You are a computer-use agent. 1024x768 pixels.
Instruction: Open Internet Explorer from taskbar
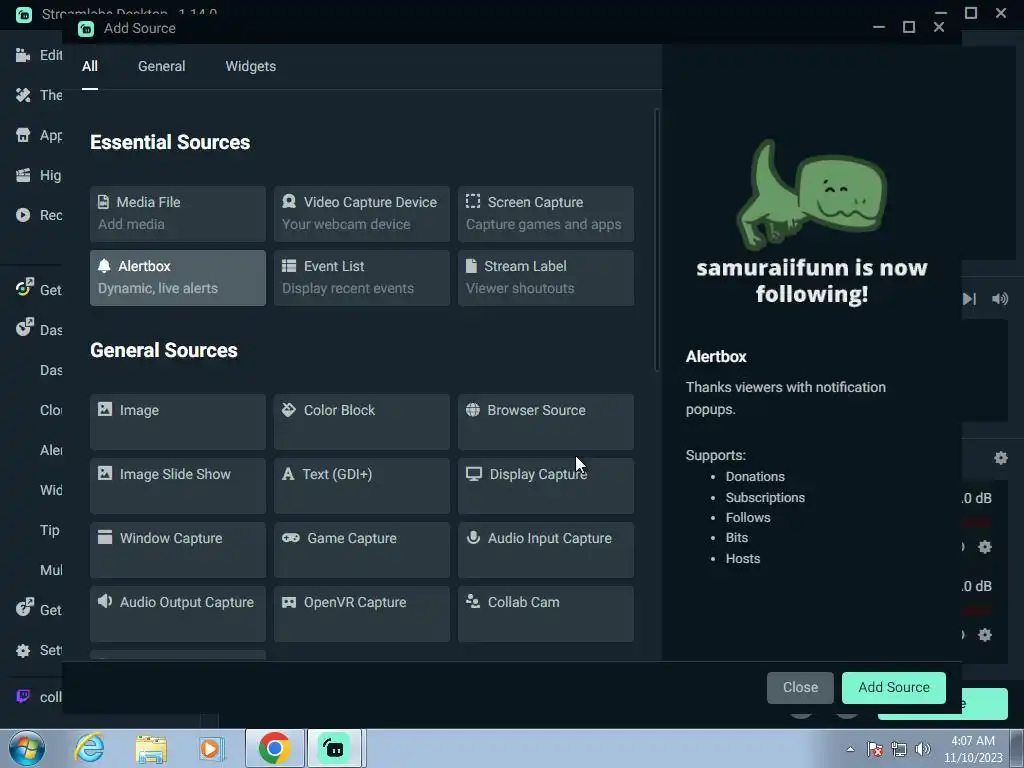pyautogui.click(x=89, y=748)
